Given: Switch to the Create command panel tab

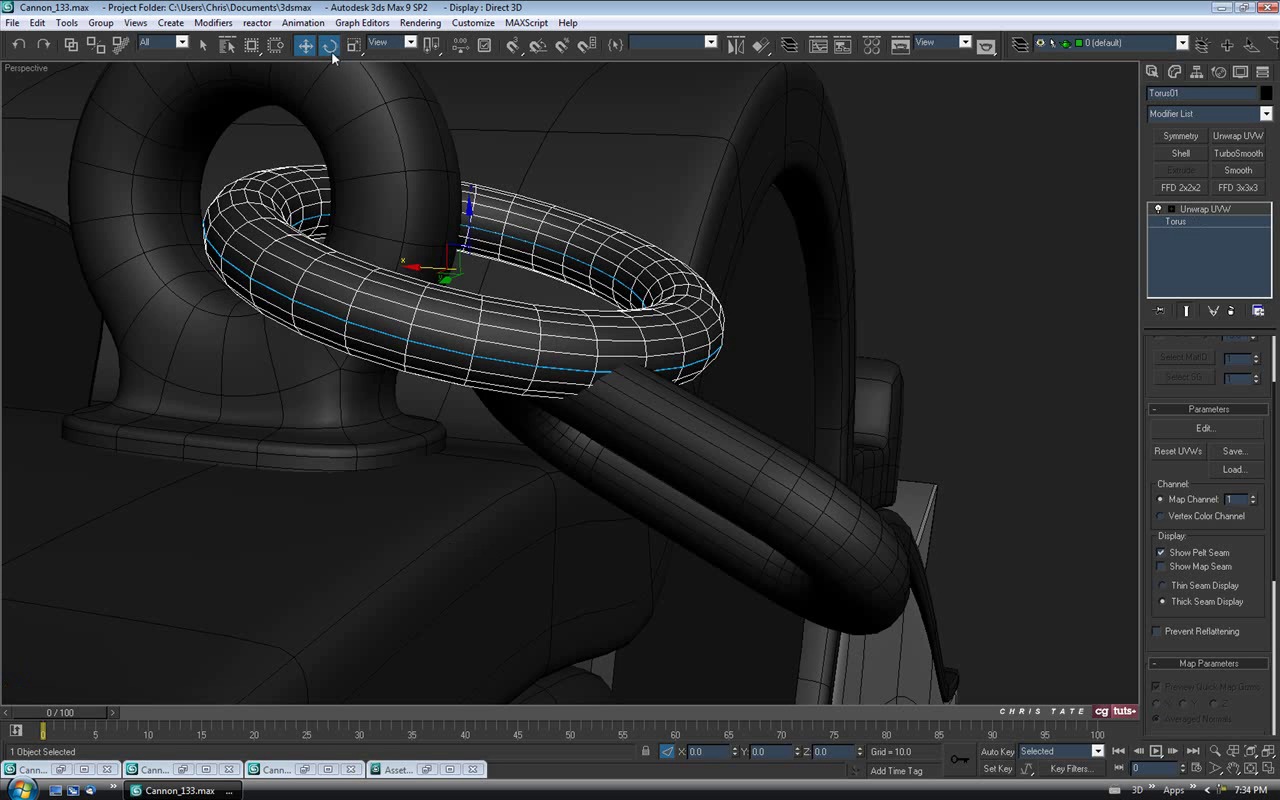Looking at the screenshot, I should pos(1152,72).
